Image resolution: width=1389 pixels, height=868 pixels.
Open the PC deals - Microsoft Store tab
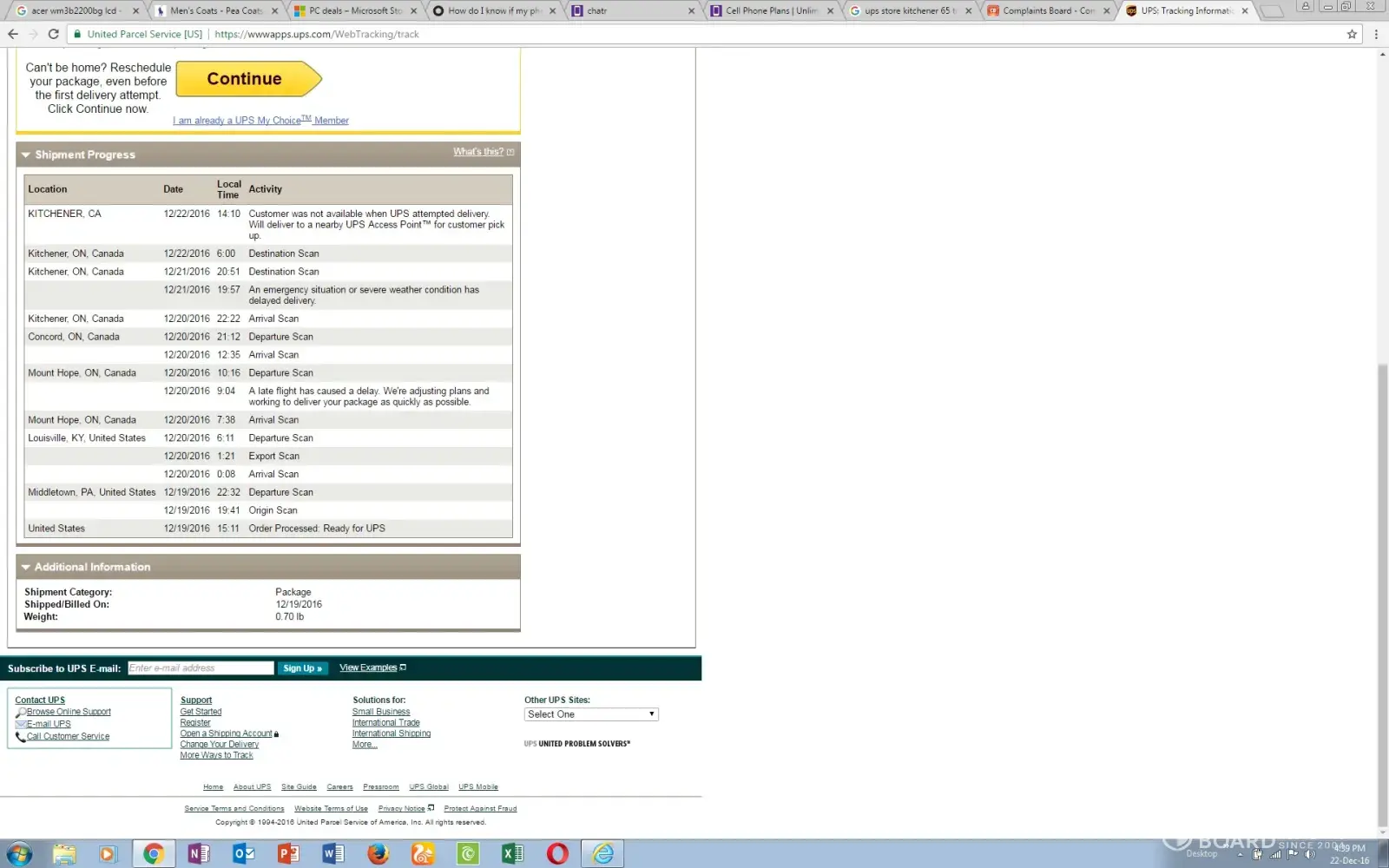click(354, 11)
